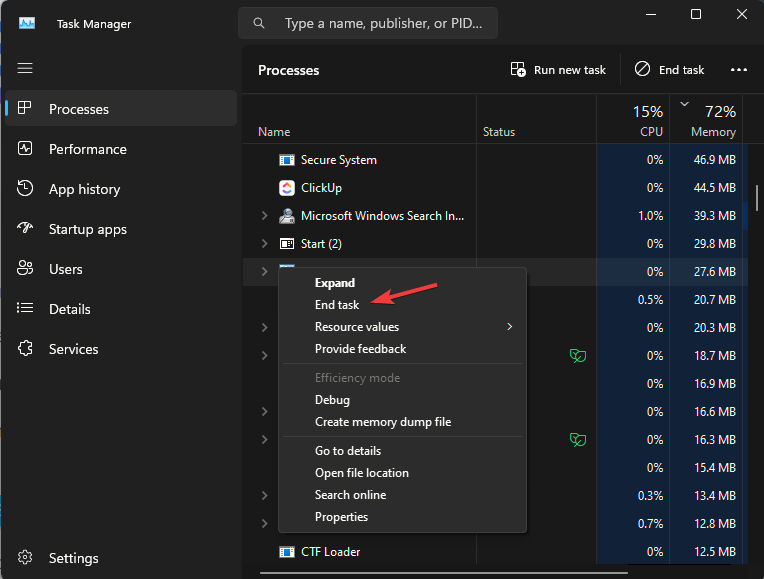Viewport: 764px width, 579px height.
Task: Click the Task Manager app icon
Action: [x=27, y=23]
